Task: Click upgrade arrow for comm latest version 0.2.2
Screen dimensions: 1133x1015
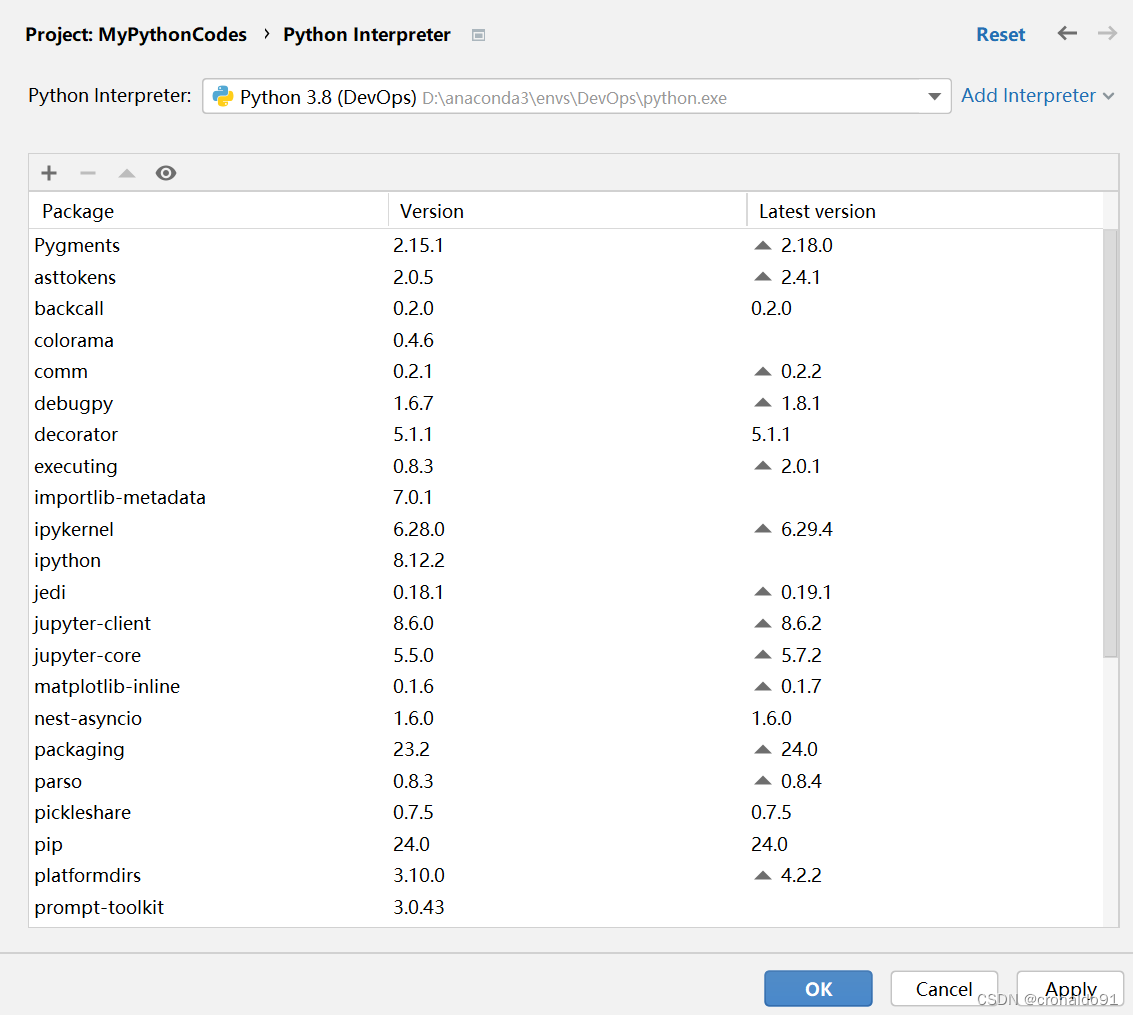Action: pos(762,371)
